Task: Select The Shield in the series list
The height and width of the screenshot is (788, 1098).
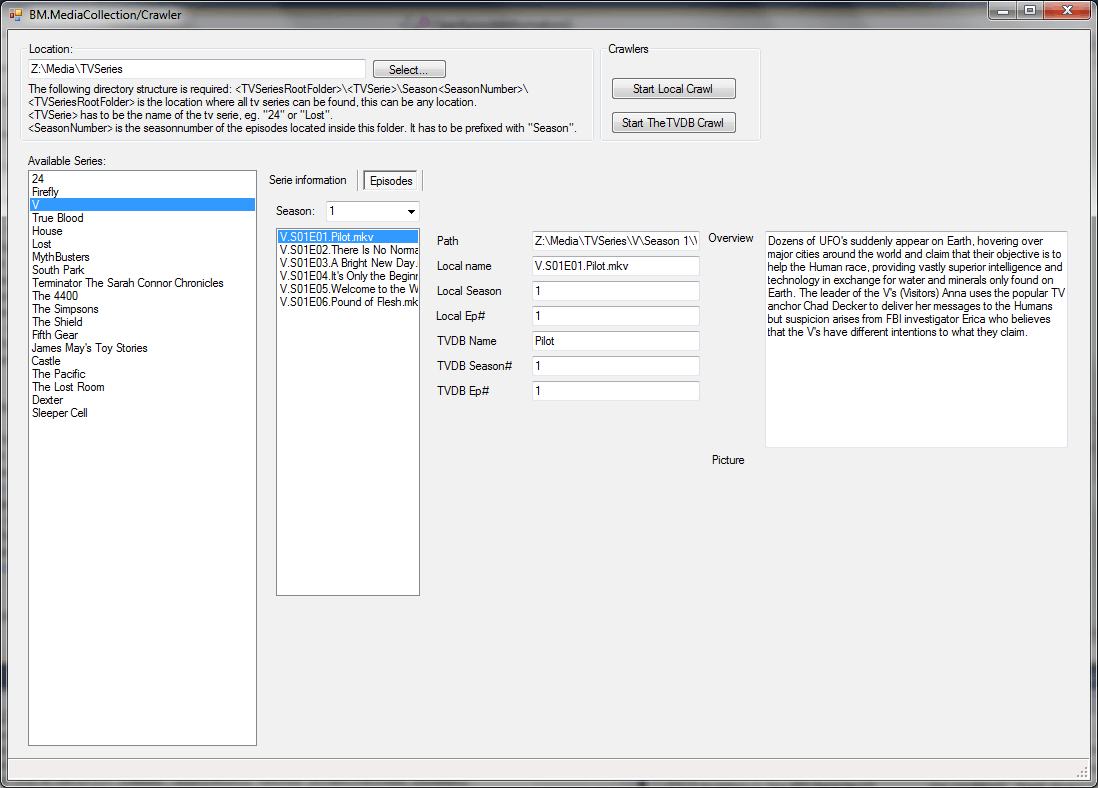Action: pos(142,322)
